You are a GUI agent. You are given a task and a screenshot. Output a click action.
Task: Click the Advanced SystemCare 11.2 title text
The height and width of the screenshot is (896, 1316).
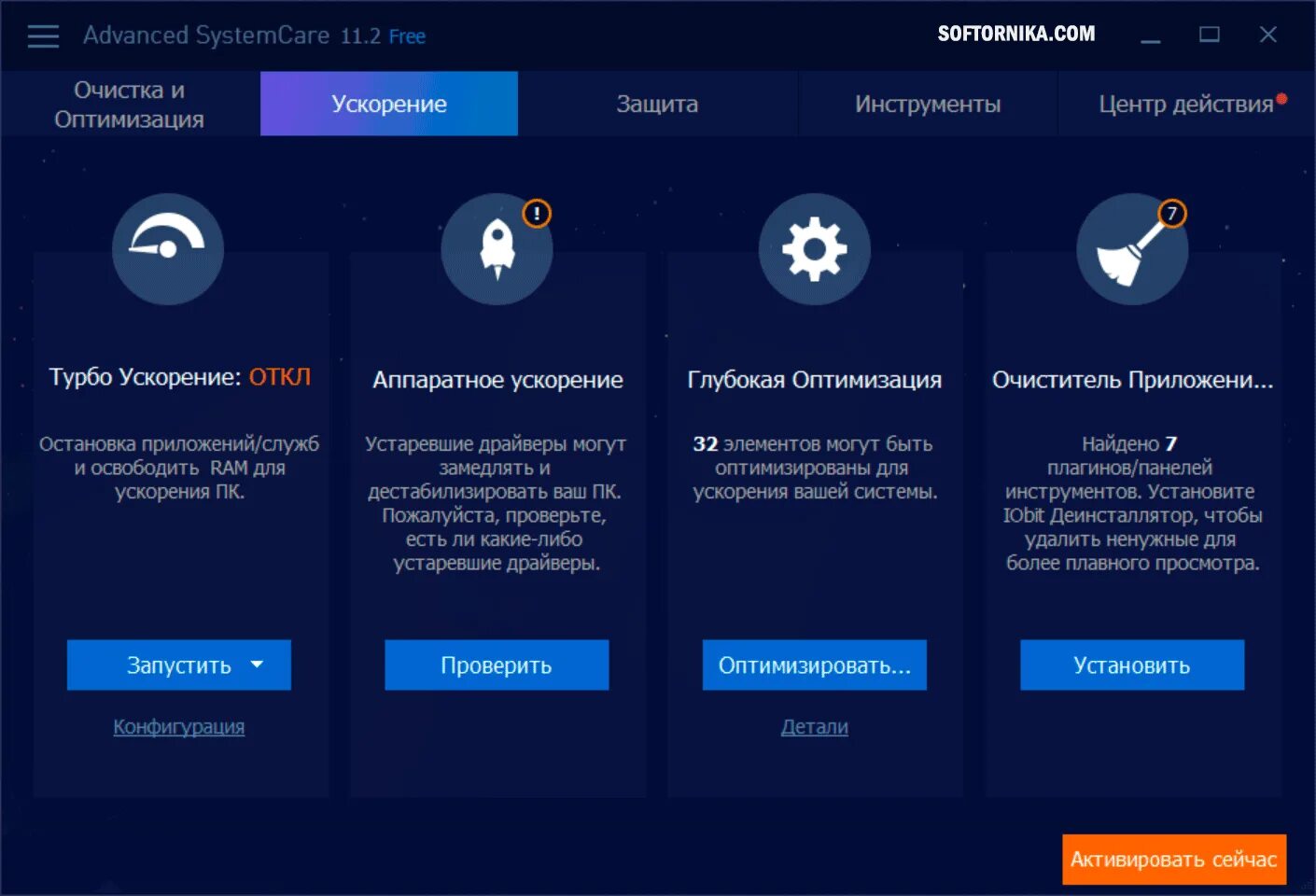pos(232,35)
